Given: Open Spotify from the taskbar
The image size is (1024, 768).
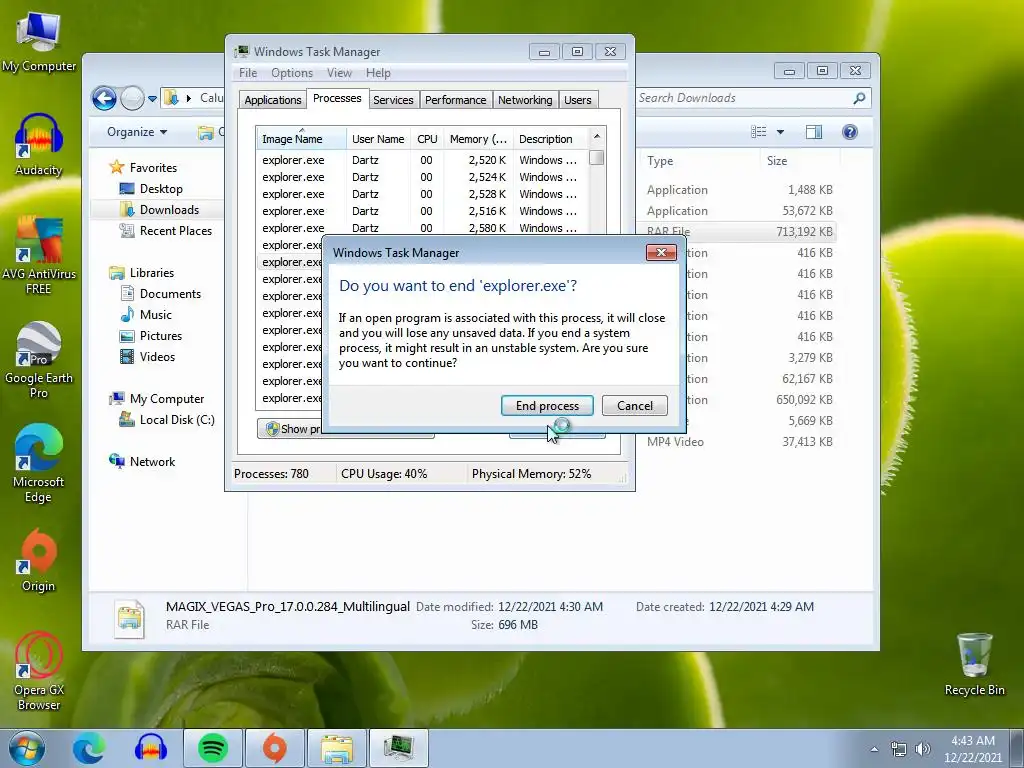Looking at the screenshot, I should pyautogui.click(x=212, y=748).
